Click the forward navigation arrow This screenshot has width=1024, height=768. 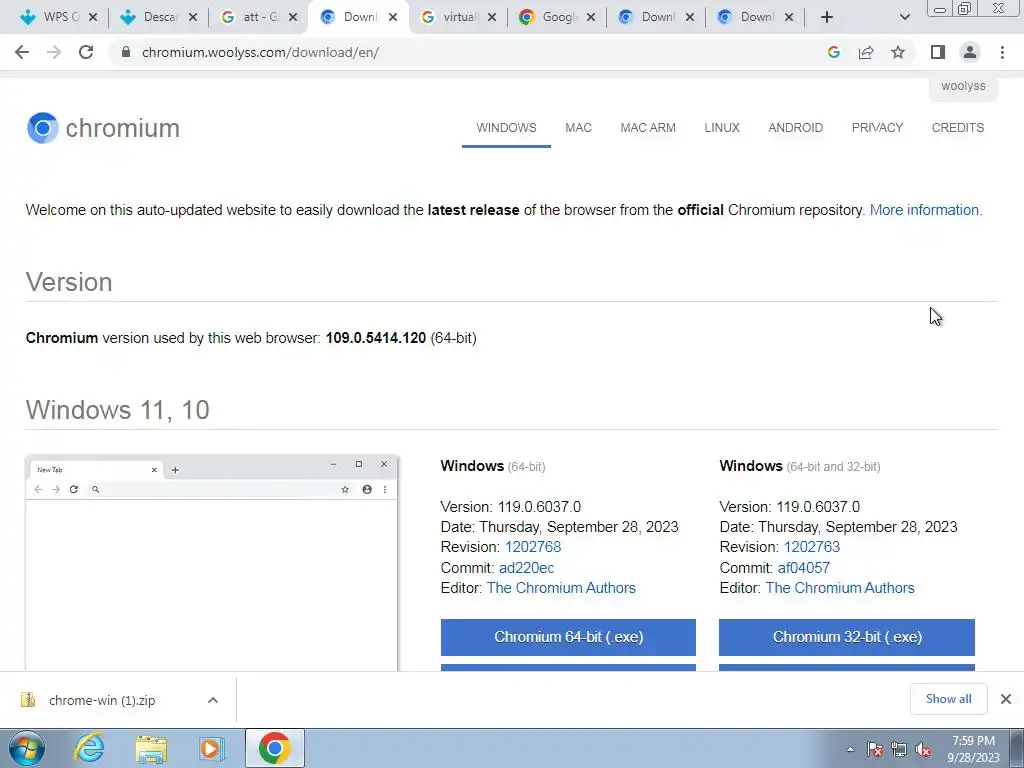click(54, 52)
